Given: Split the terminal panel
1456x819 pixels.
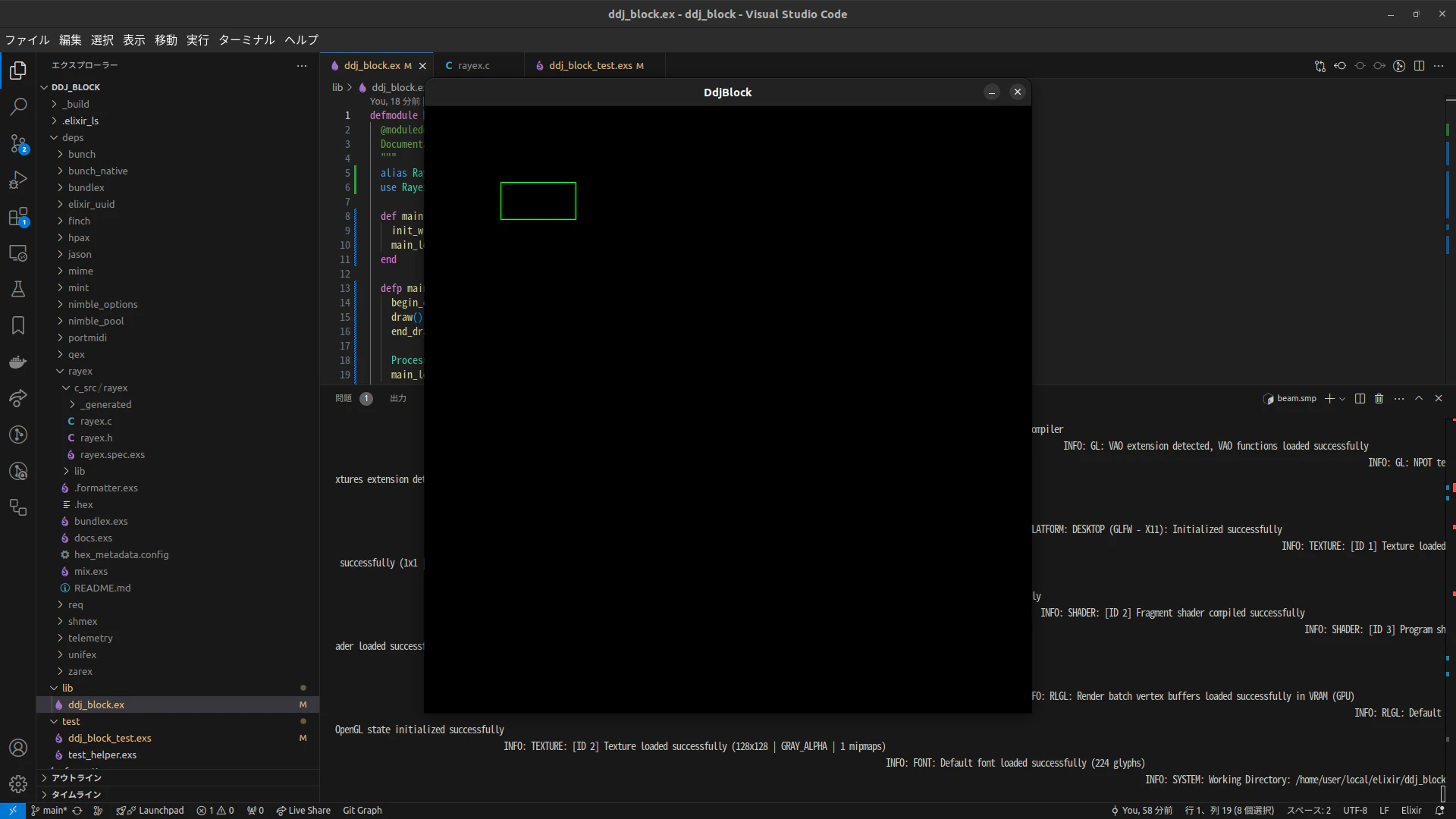Looking at the screenshot, I should (x=1360, y=399).
